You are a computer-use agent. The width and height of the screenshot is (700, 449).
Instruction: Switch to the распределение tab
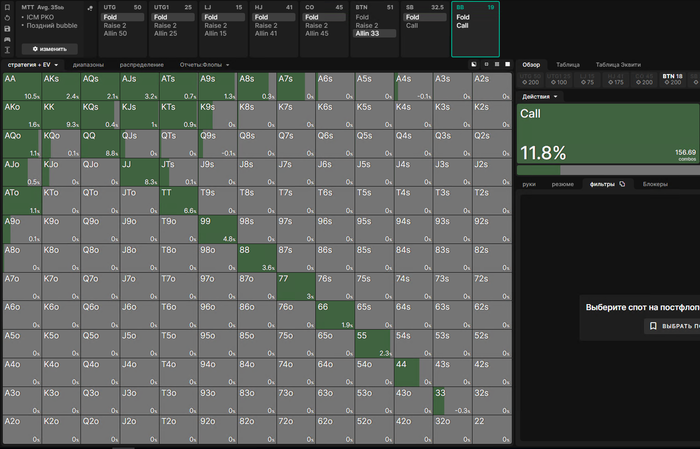point(142,65)
